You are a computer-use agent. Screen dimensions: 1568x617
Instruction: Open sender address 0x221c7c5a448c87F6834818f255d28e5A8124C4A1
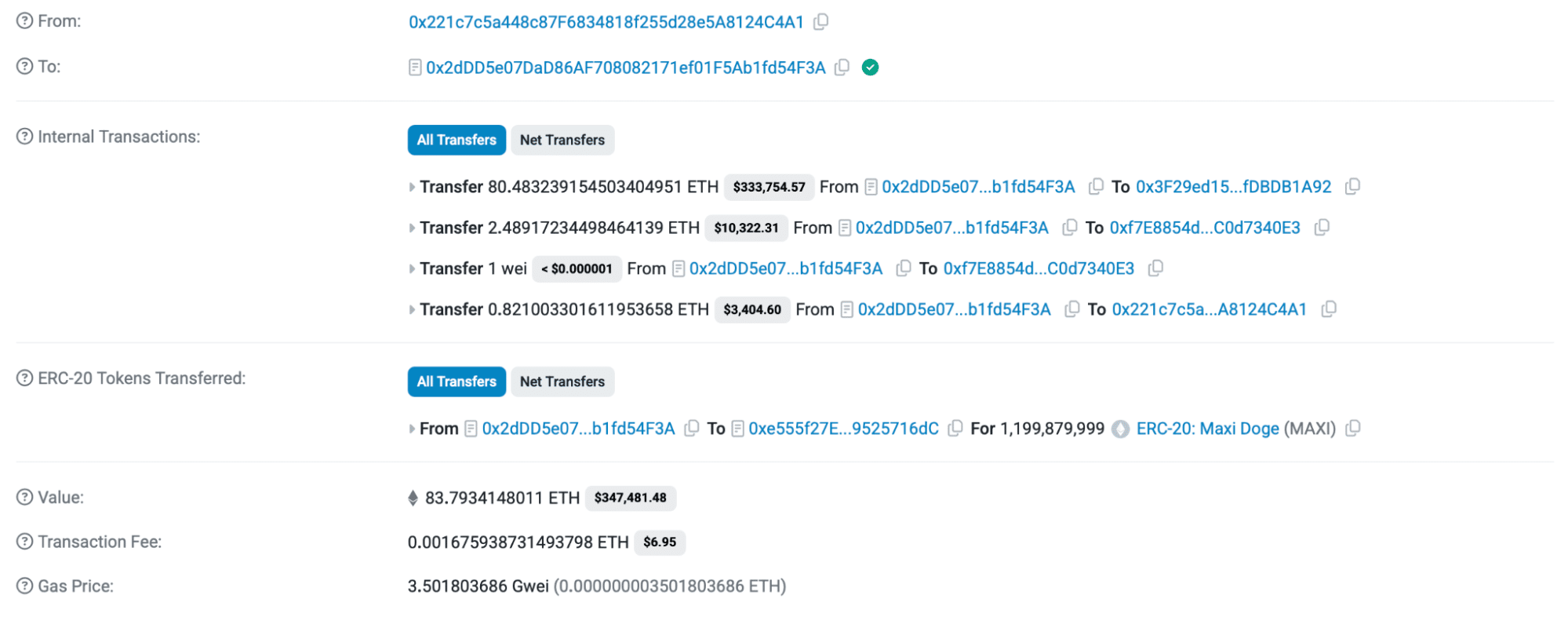click(606, 22)
